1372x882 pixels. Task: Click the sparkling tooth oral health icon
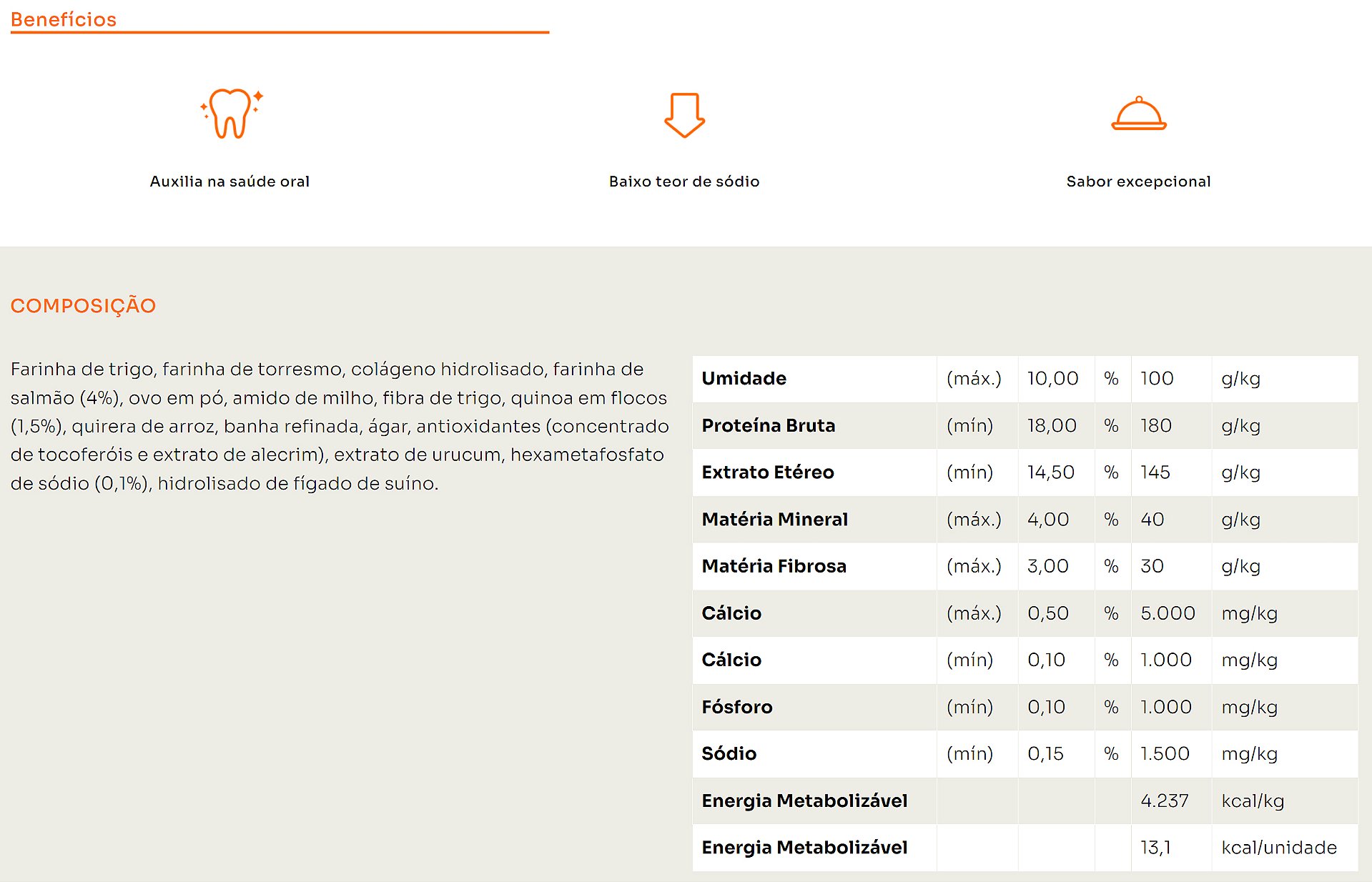230,114
